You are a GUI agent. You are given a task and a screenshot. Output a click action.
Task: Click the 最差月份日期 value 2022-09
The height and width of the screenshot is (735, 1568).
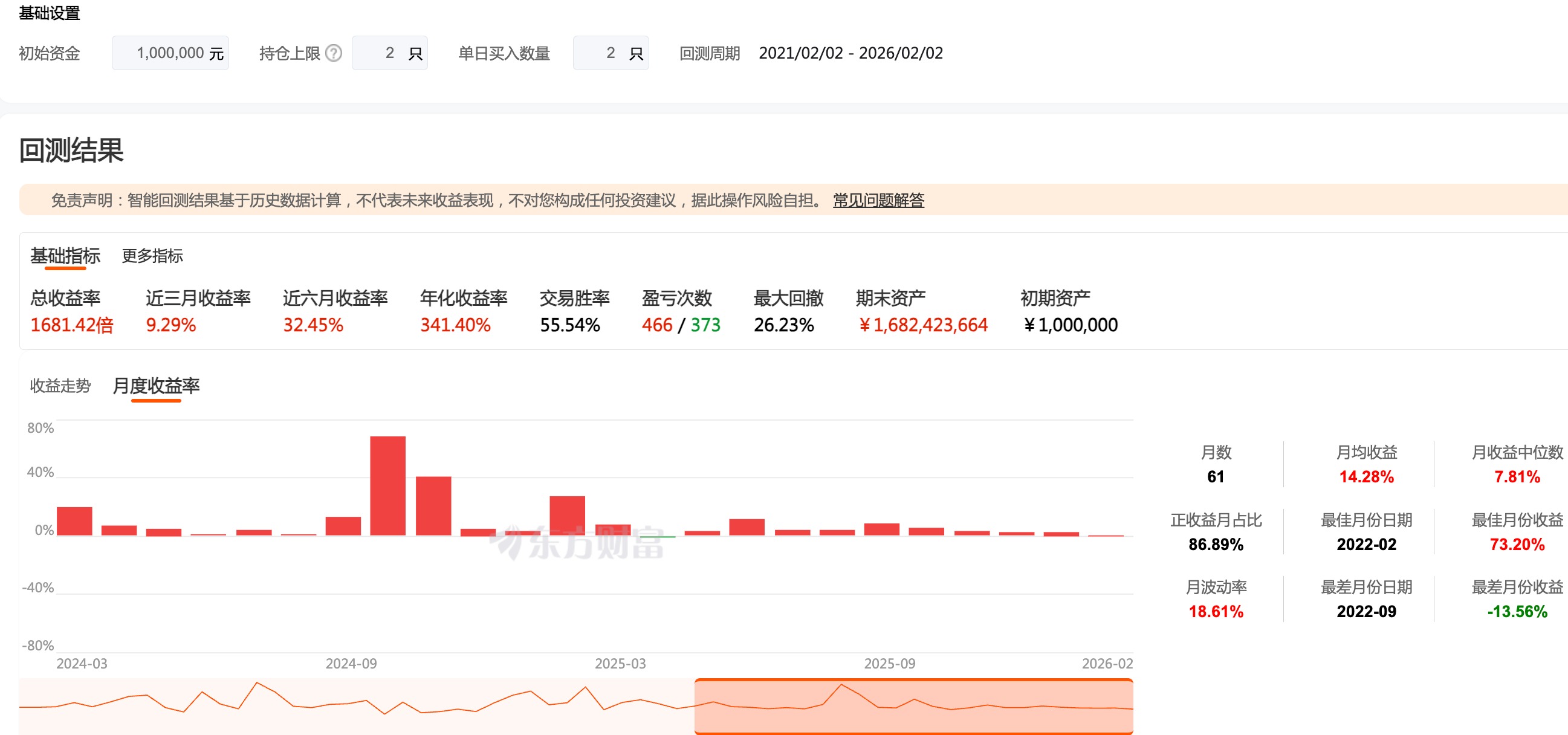[1366, 612]
